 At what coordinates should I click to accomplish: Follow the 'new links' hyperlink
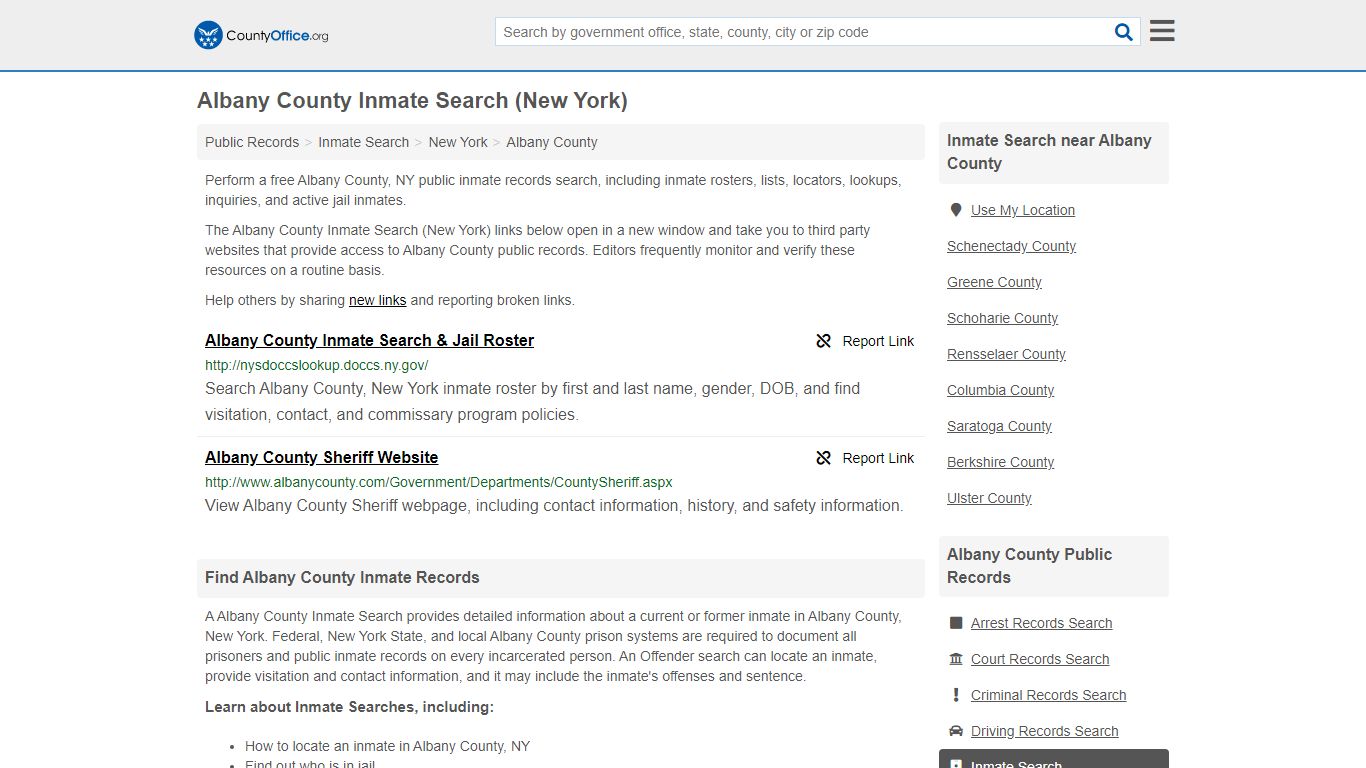click(x=377, y=300)
